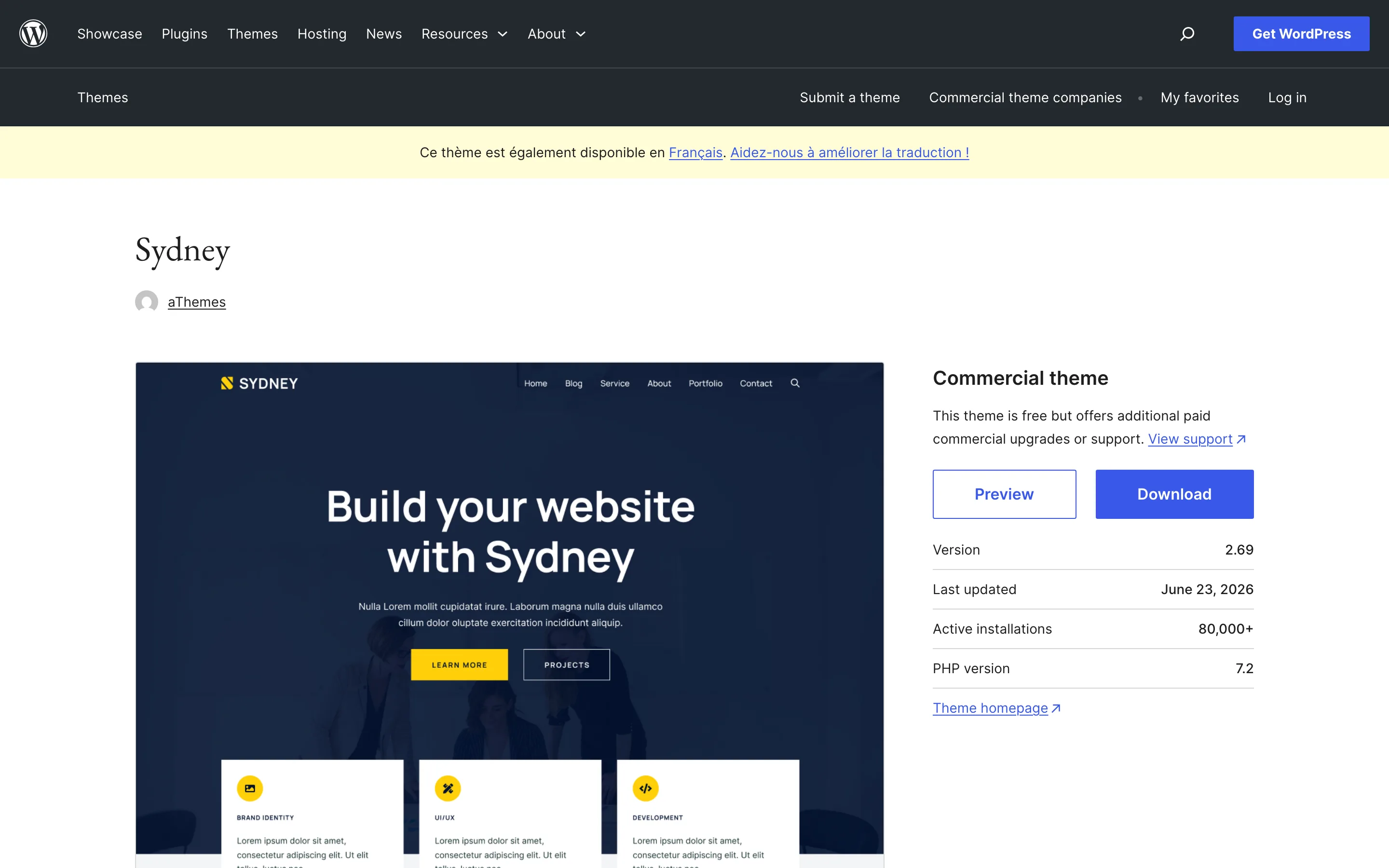The image size is (1389, 868).
Task: Click Aidez-nous à améliorer la traduction link
Action: [x=849, y=153]
